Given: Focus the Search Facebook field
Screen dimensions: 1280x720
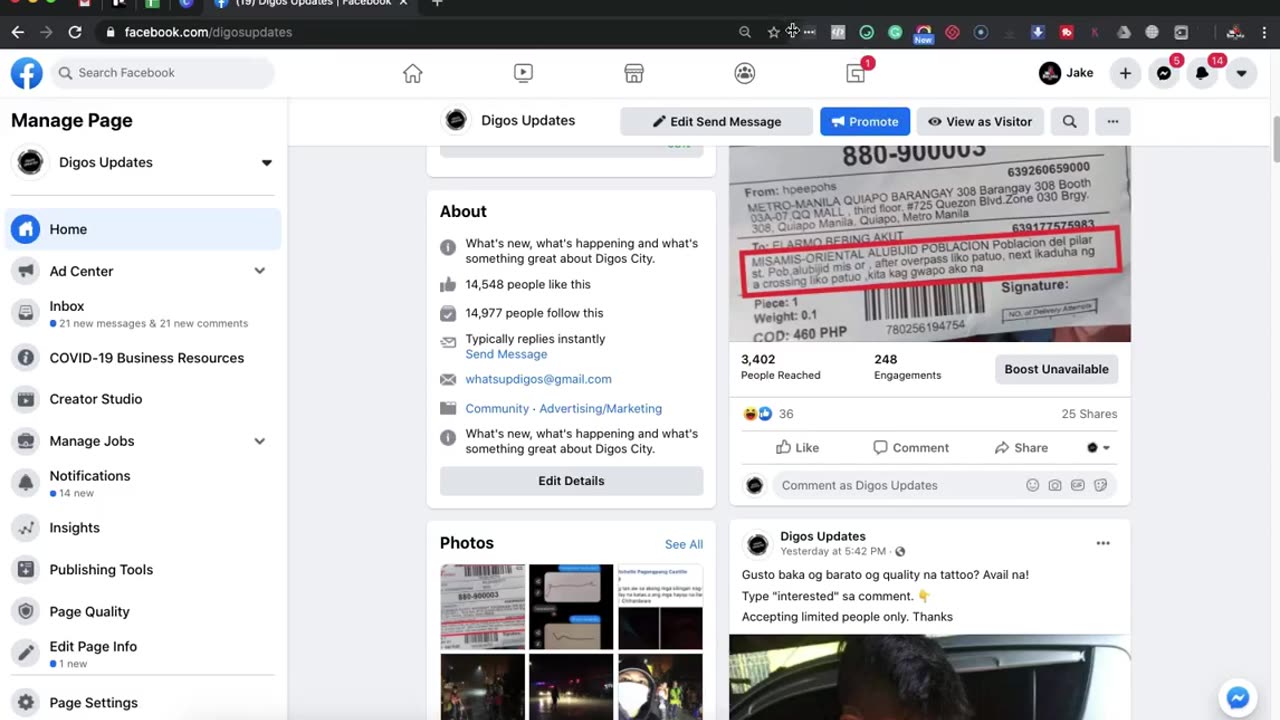Looking at the screenshot, I should (163, 73).
